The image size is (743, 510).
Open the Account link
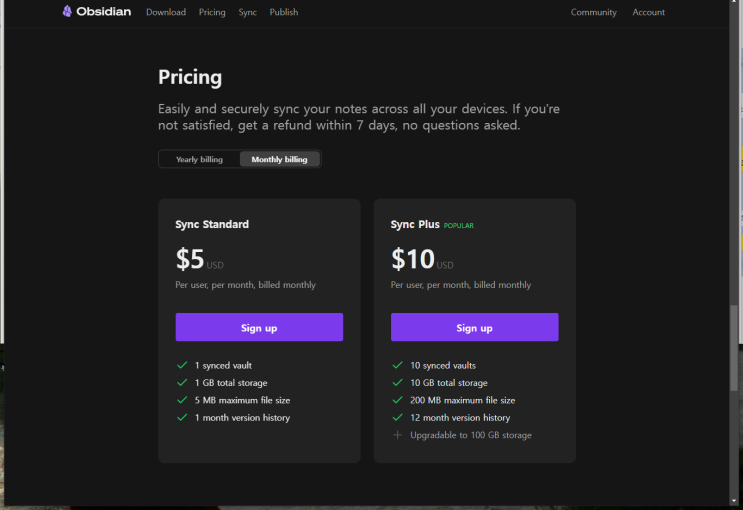pyautogui.click(x=648, y=12)
